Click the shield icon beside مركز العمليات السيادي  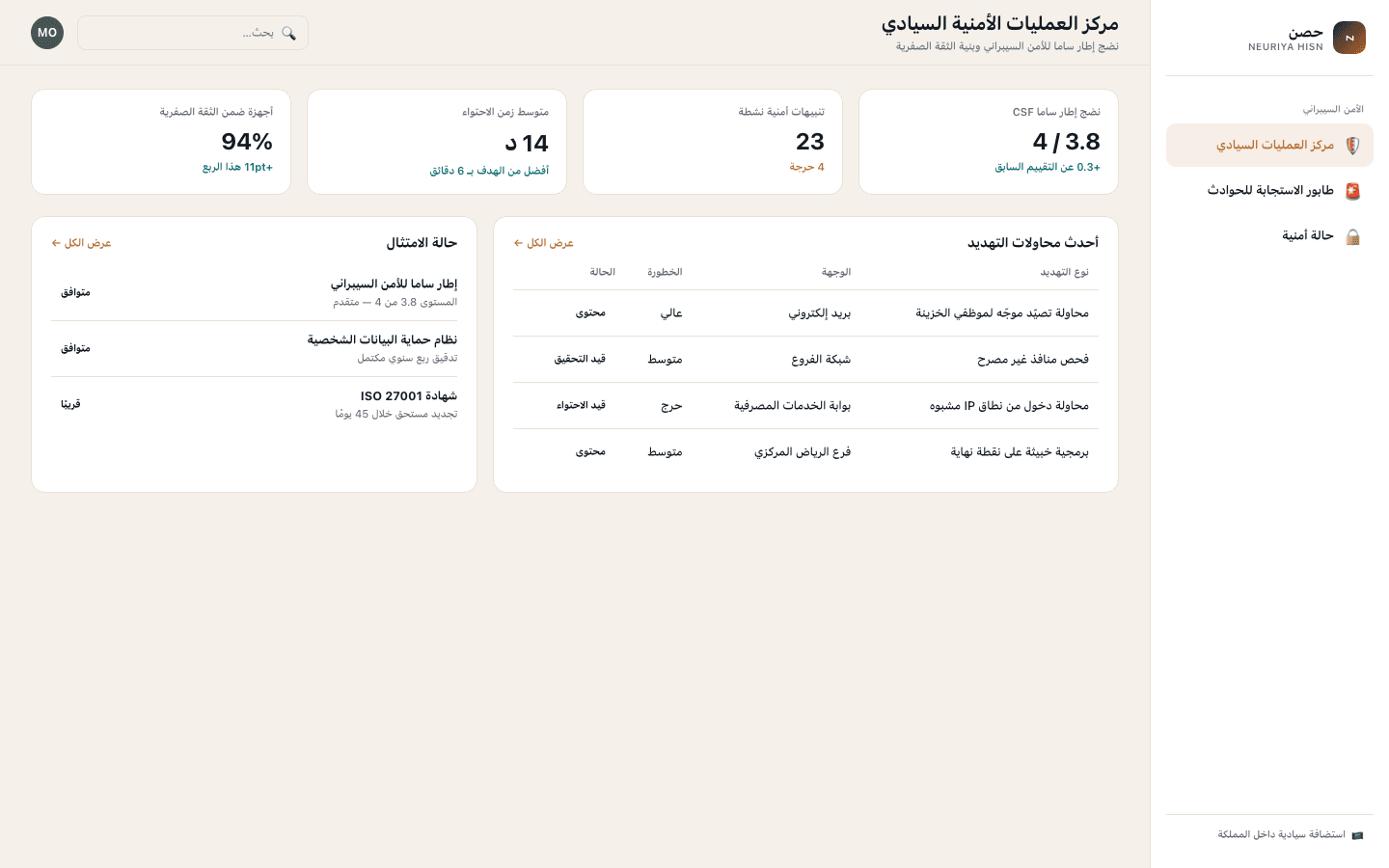pos(1353,146)
